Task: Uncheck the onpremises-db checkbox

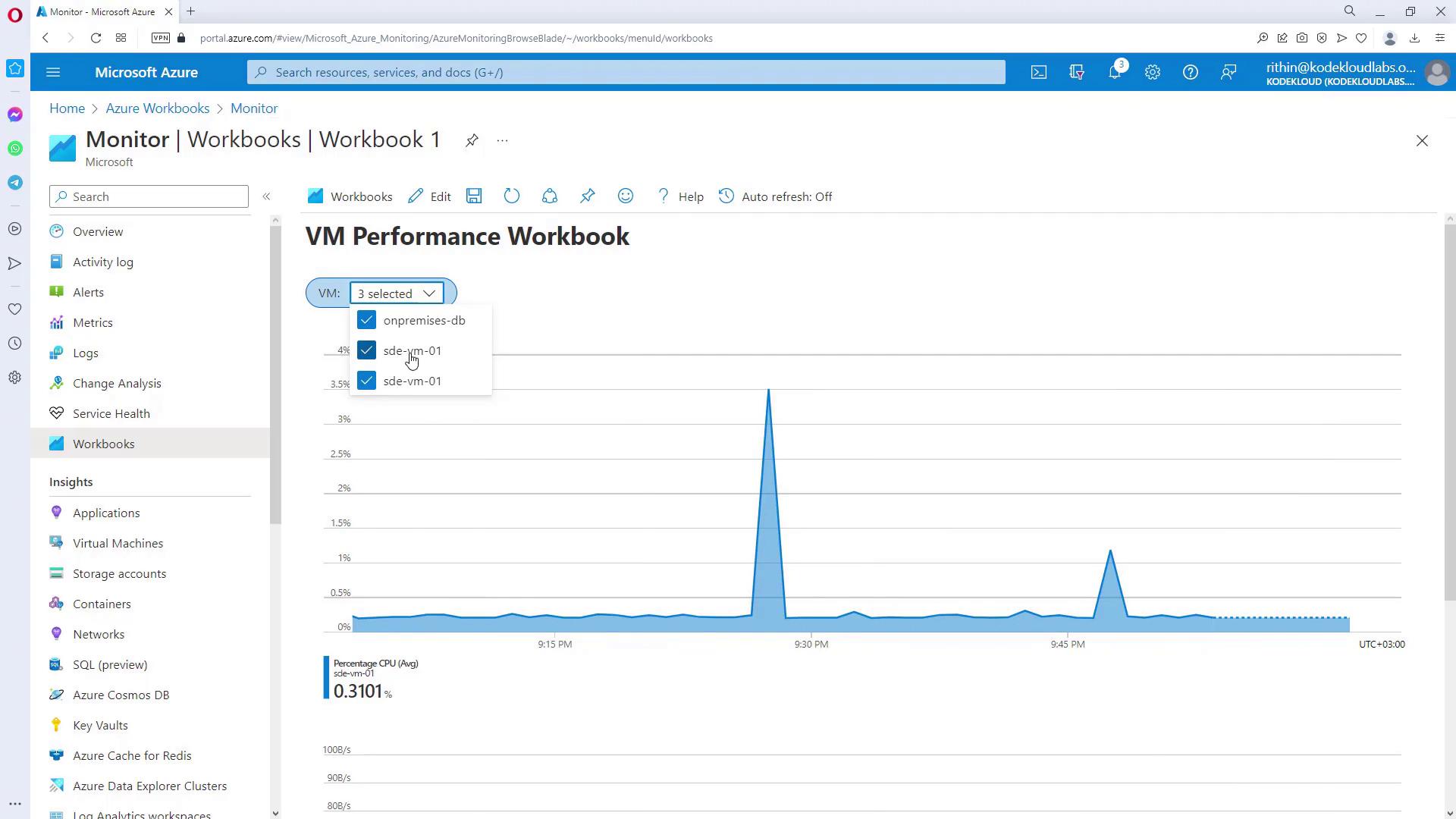Action: coord(367,320)
